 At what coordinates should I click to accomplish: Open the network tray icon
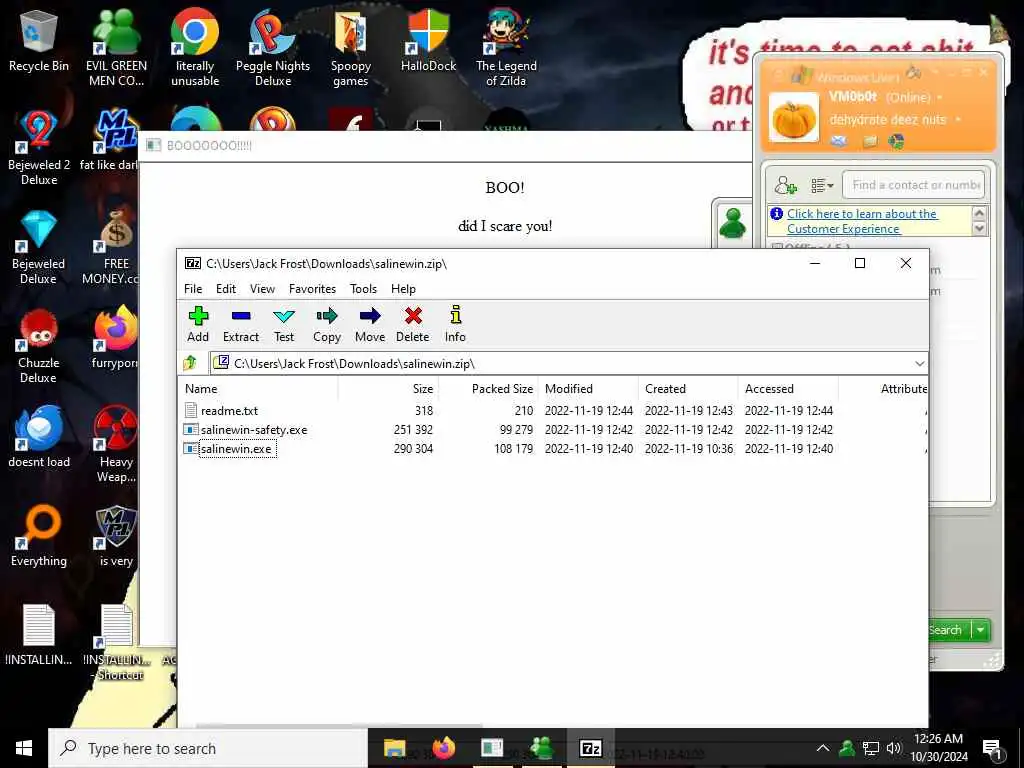871,748
